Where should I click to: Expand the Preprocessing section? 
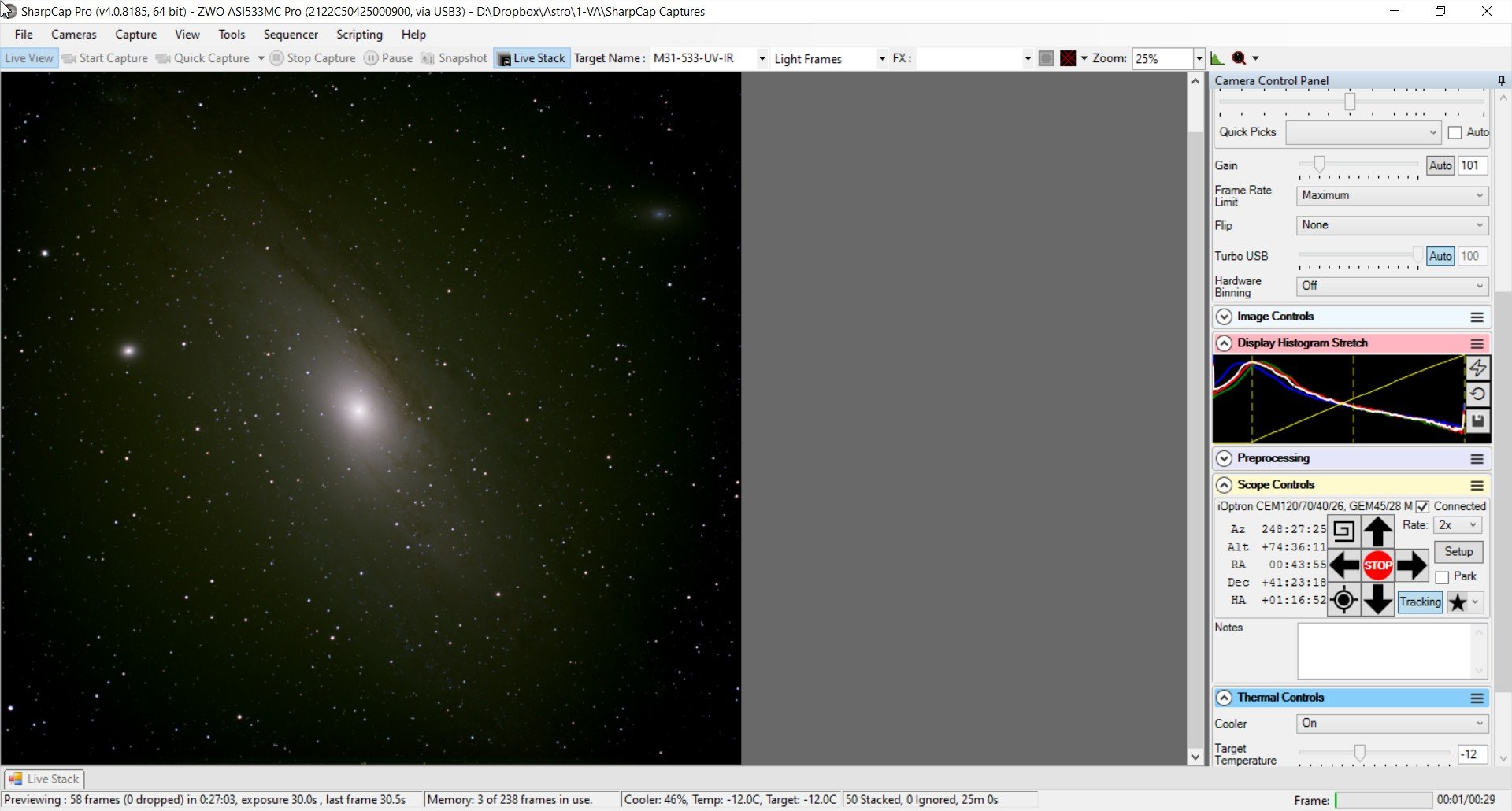[x=1224, y=458]
